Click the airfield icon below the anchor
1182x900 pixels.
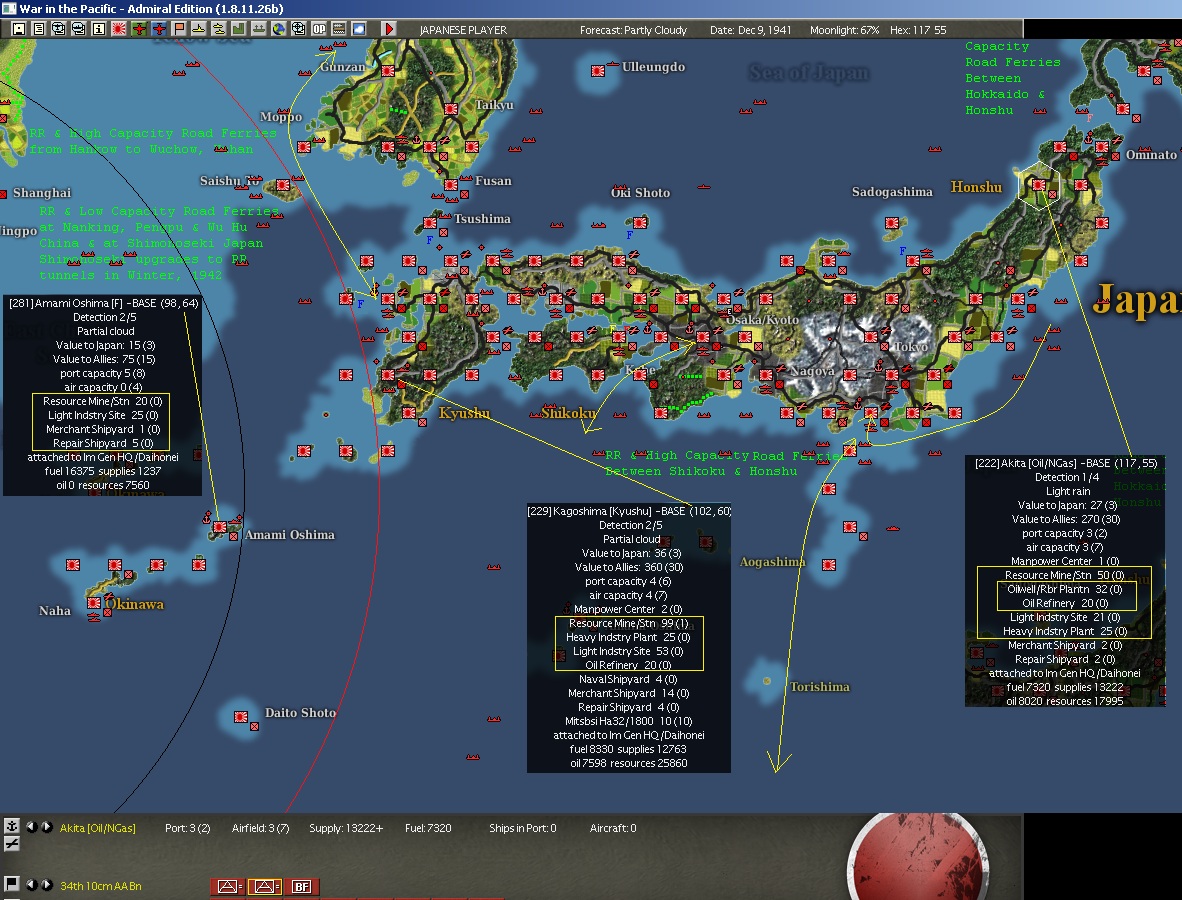click(x=11, y=844)
